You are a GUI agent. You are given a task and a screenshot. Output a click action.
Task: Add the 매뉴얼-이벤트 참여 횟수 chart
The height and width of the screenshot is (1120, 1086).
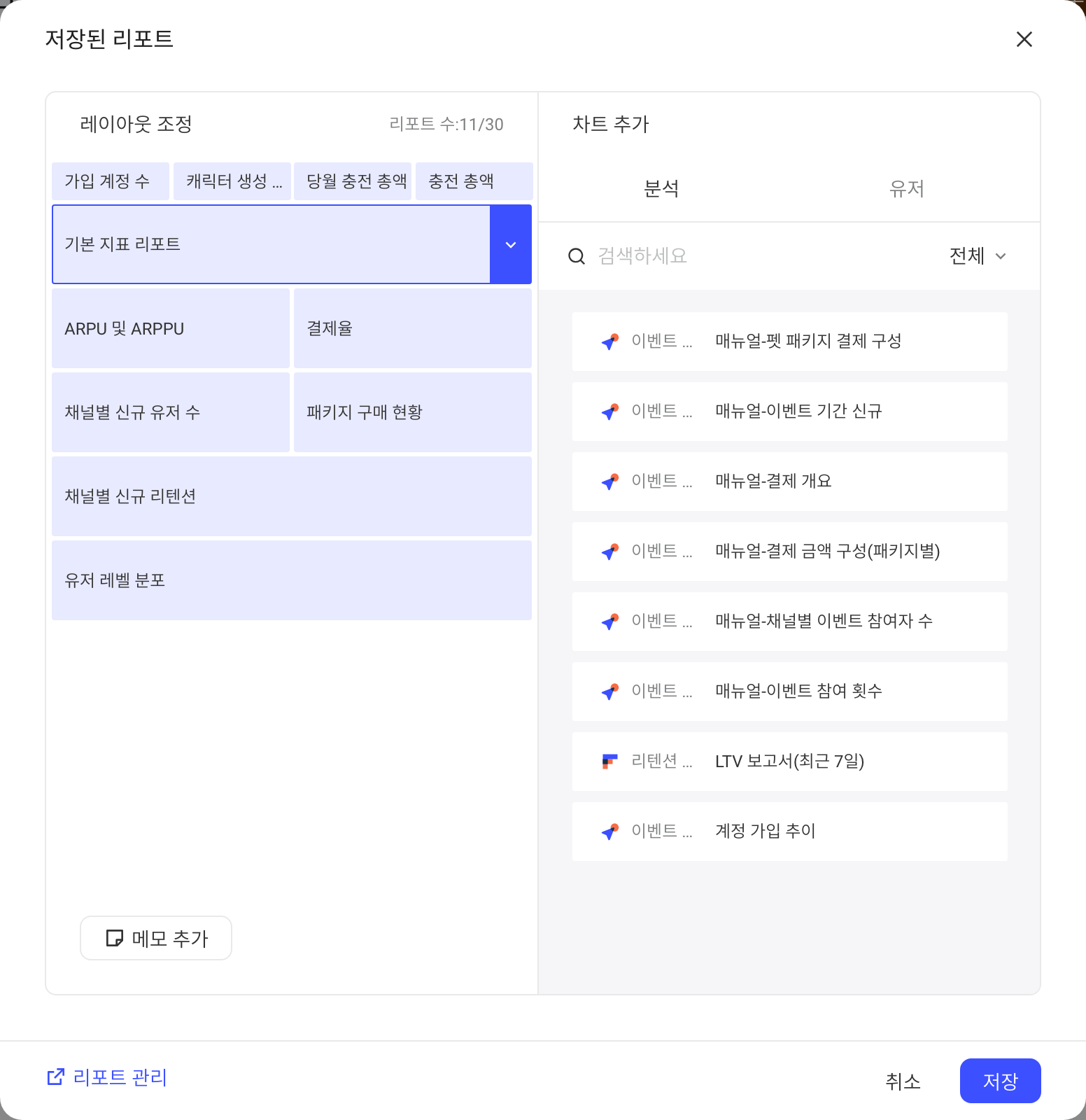point(790,692)
